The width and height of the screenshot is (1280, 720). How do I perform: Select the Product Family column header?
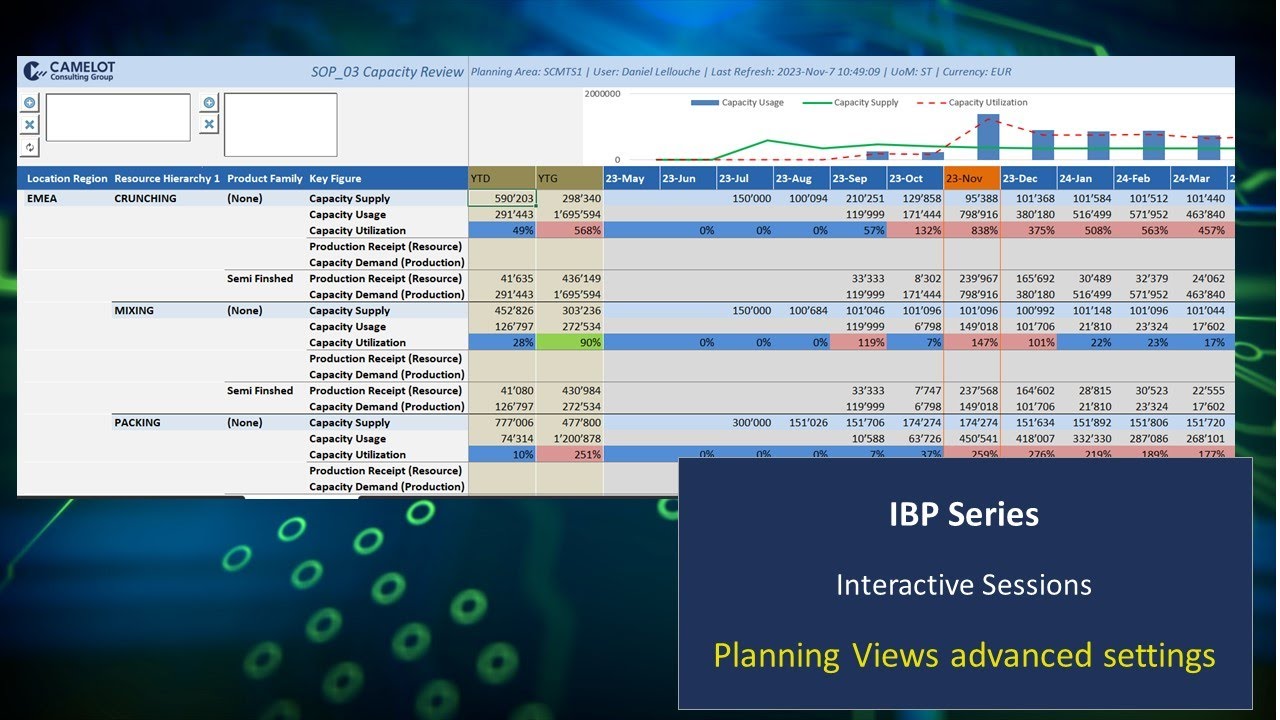(265, 179)
